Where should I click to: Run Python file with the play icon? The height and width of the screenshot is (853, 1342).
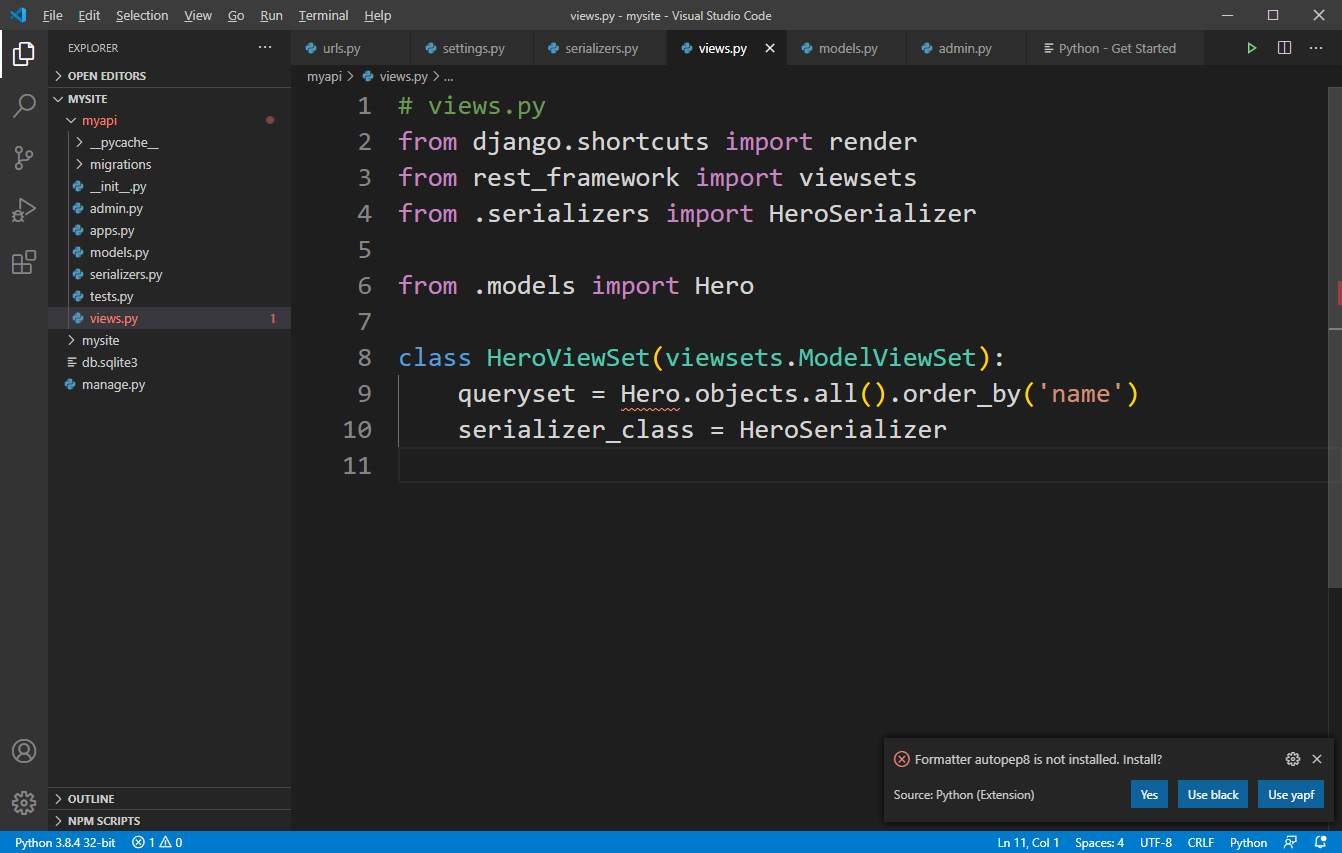[x=1251, y=48]
